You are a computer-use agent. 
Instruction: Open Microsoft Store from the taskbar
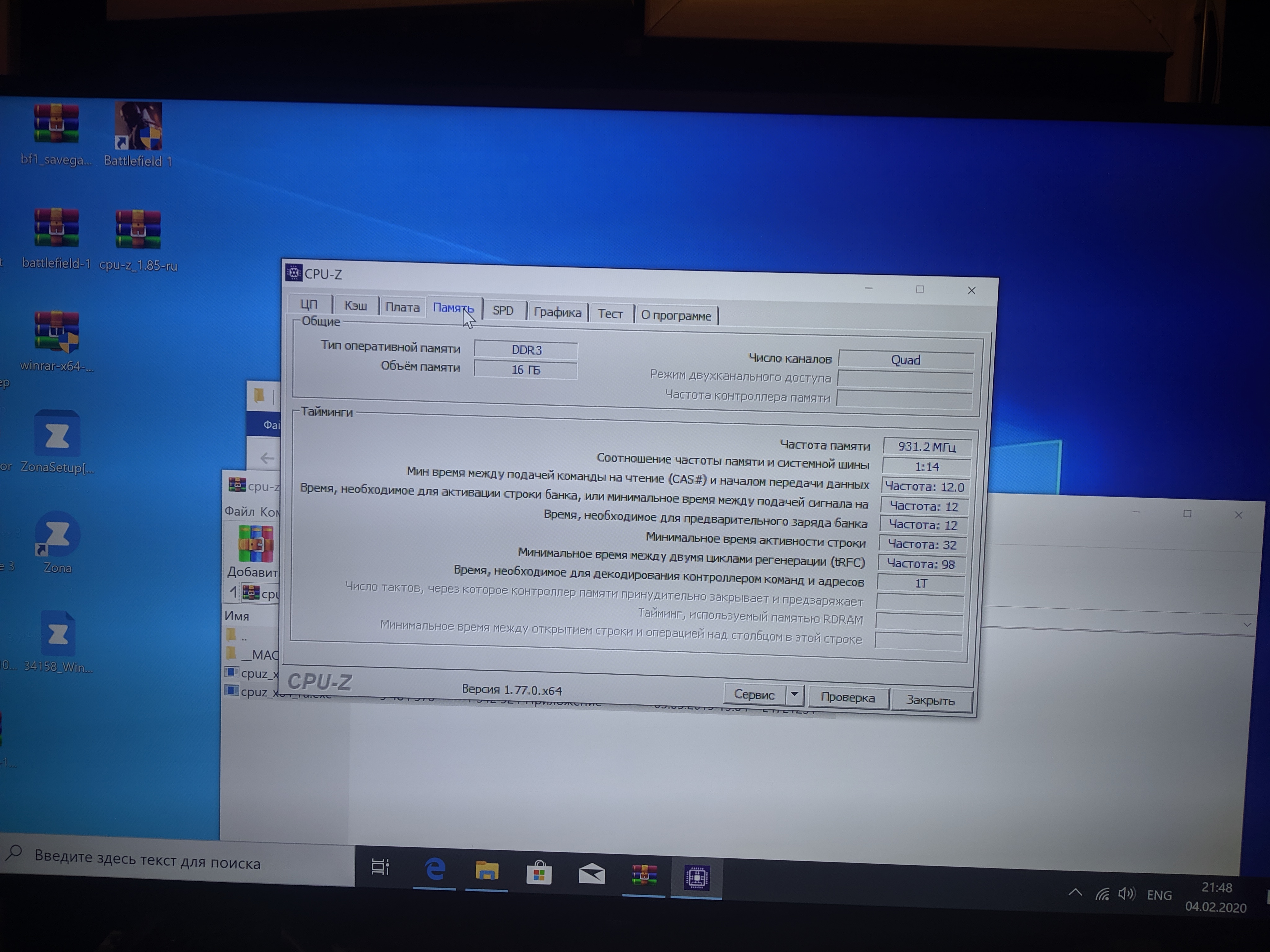[x=539, y=873]
